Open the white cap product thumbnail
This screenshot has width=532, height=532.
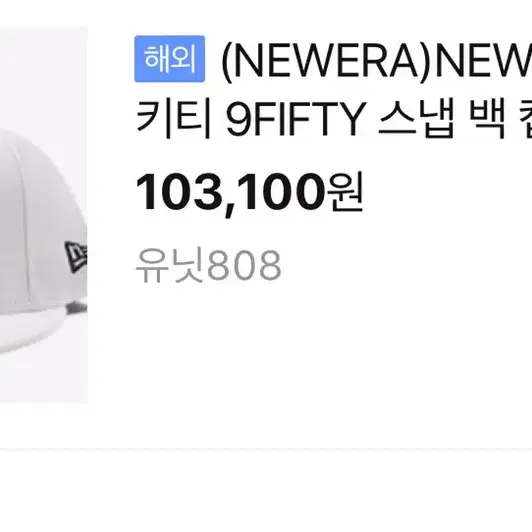point(44,214)
